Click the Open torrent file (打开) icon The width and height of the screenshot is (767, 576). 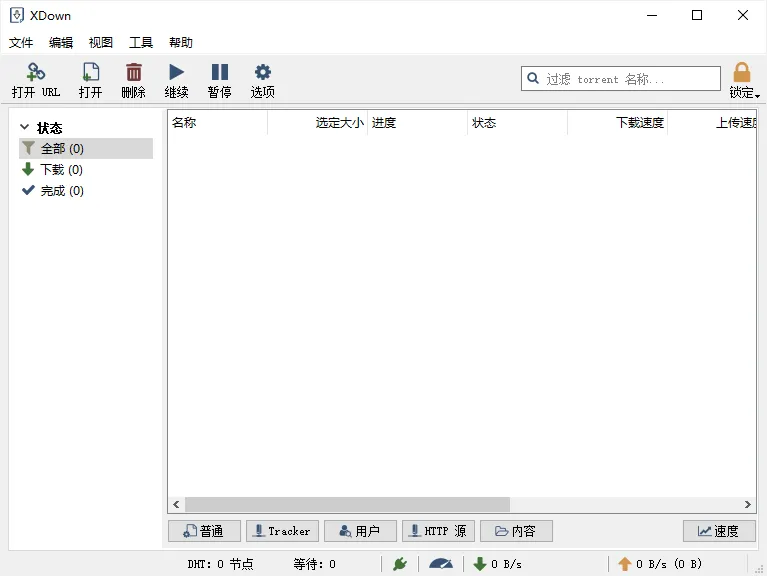(90, 72)
